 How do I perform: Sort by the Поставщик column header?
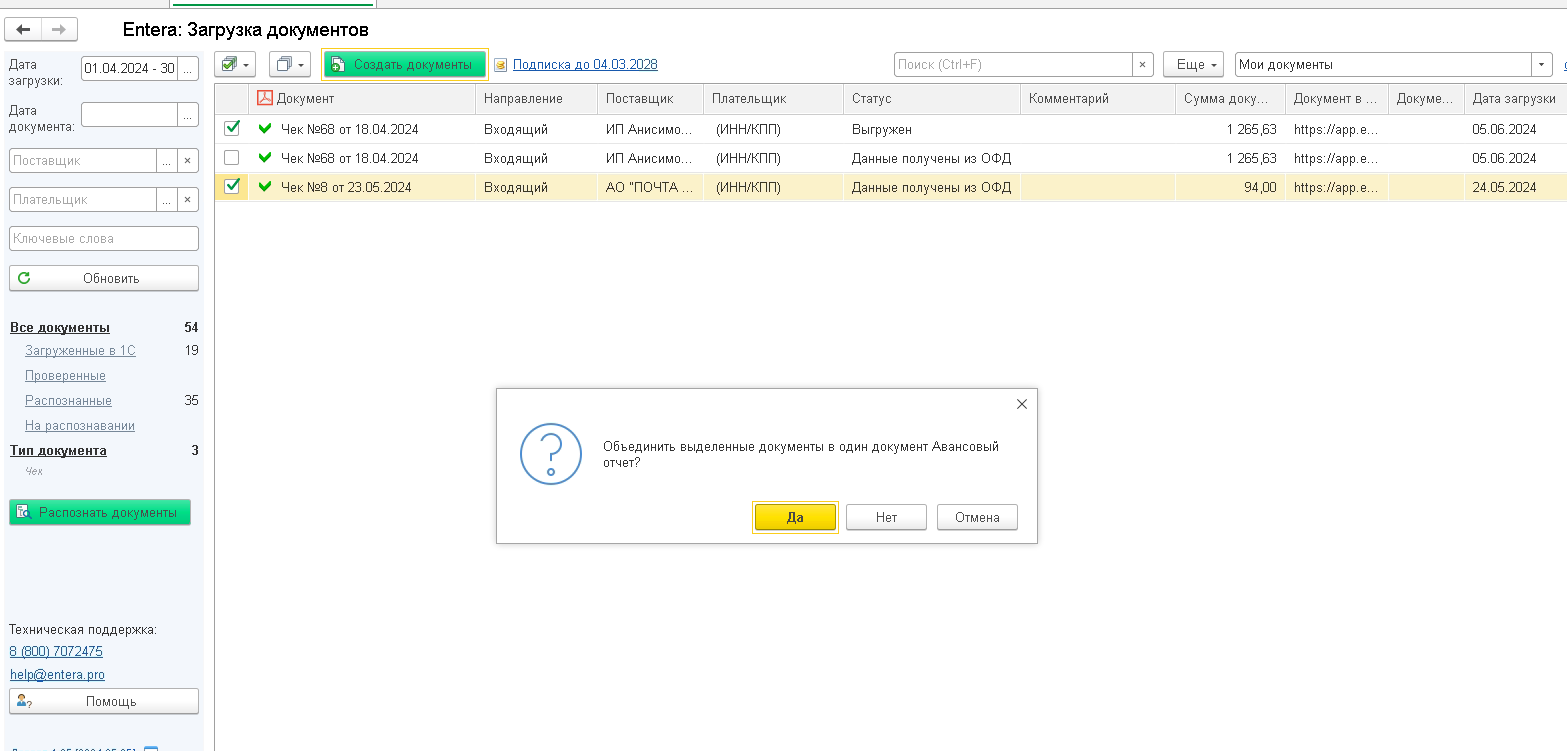(x=651, y=99)
